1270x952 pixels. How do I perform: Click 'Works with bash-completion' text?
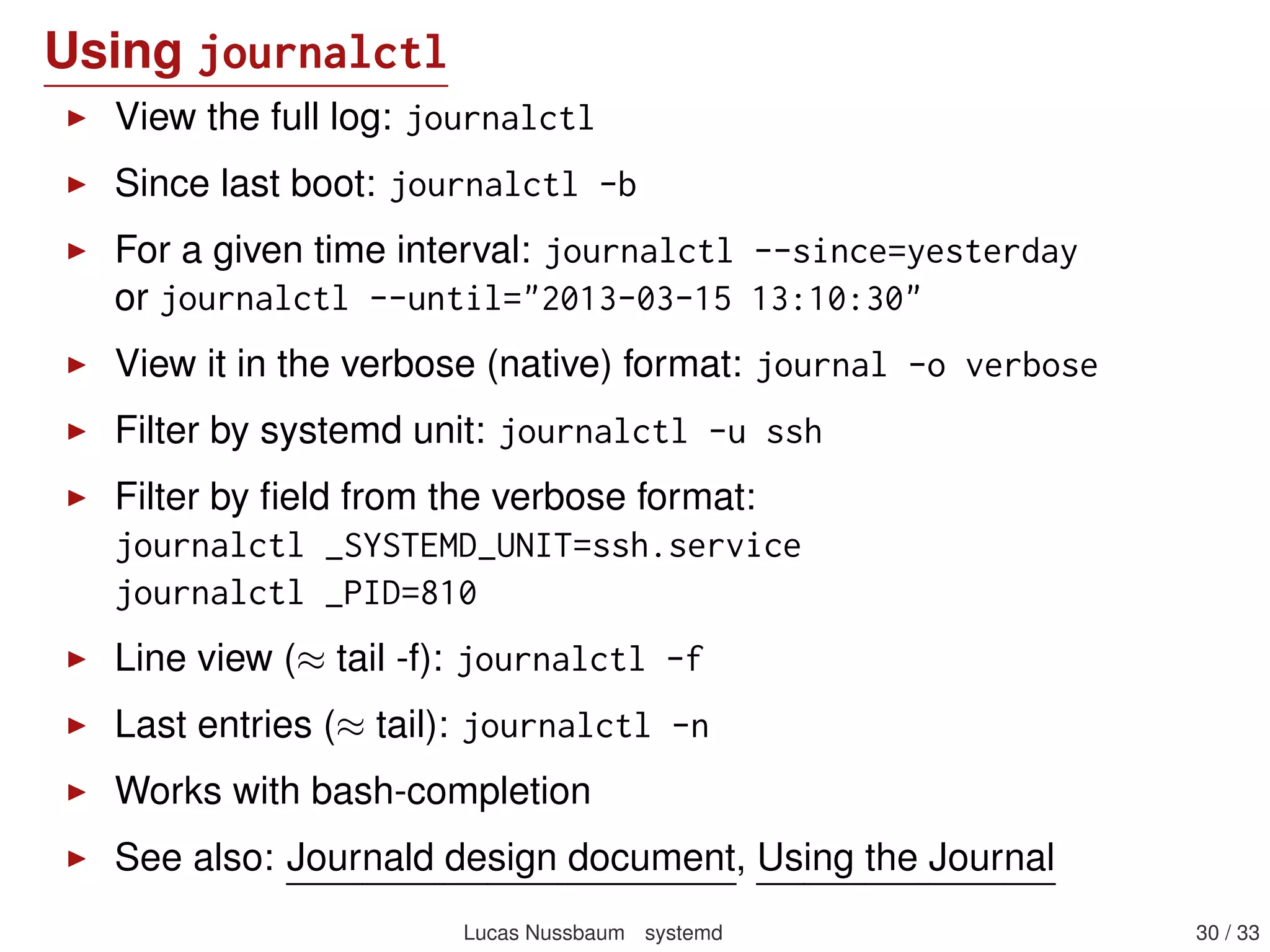coord(353,791)
